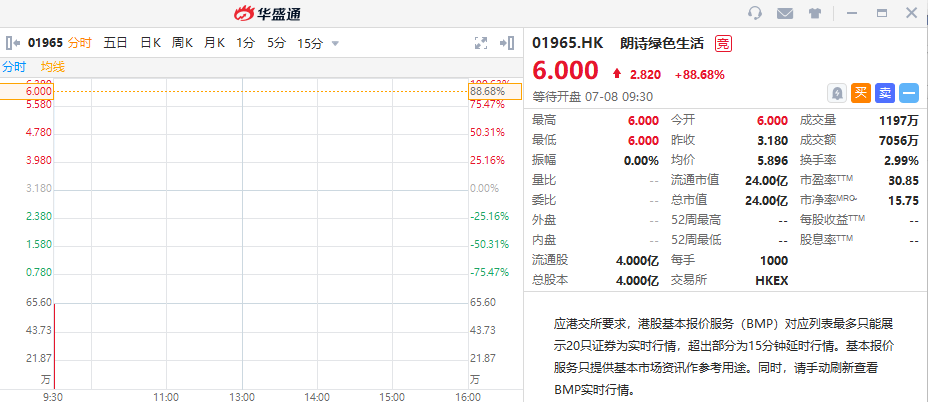The image size is (928, 402).
Task: Expand chart to full screen
Action: 481,43
